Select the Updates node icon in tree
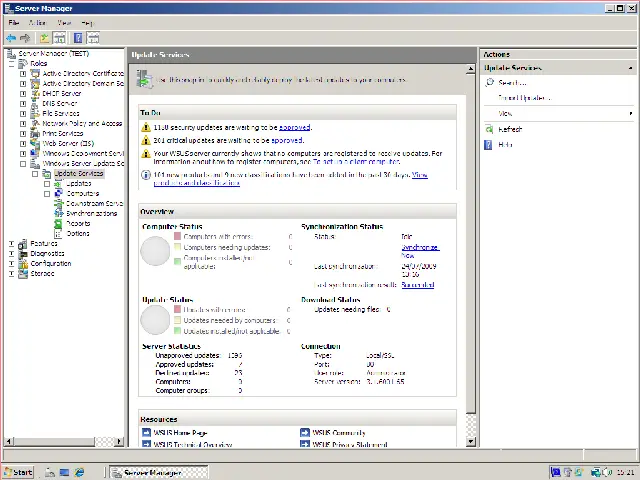 [x=59, y=184]
